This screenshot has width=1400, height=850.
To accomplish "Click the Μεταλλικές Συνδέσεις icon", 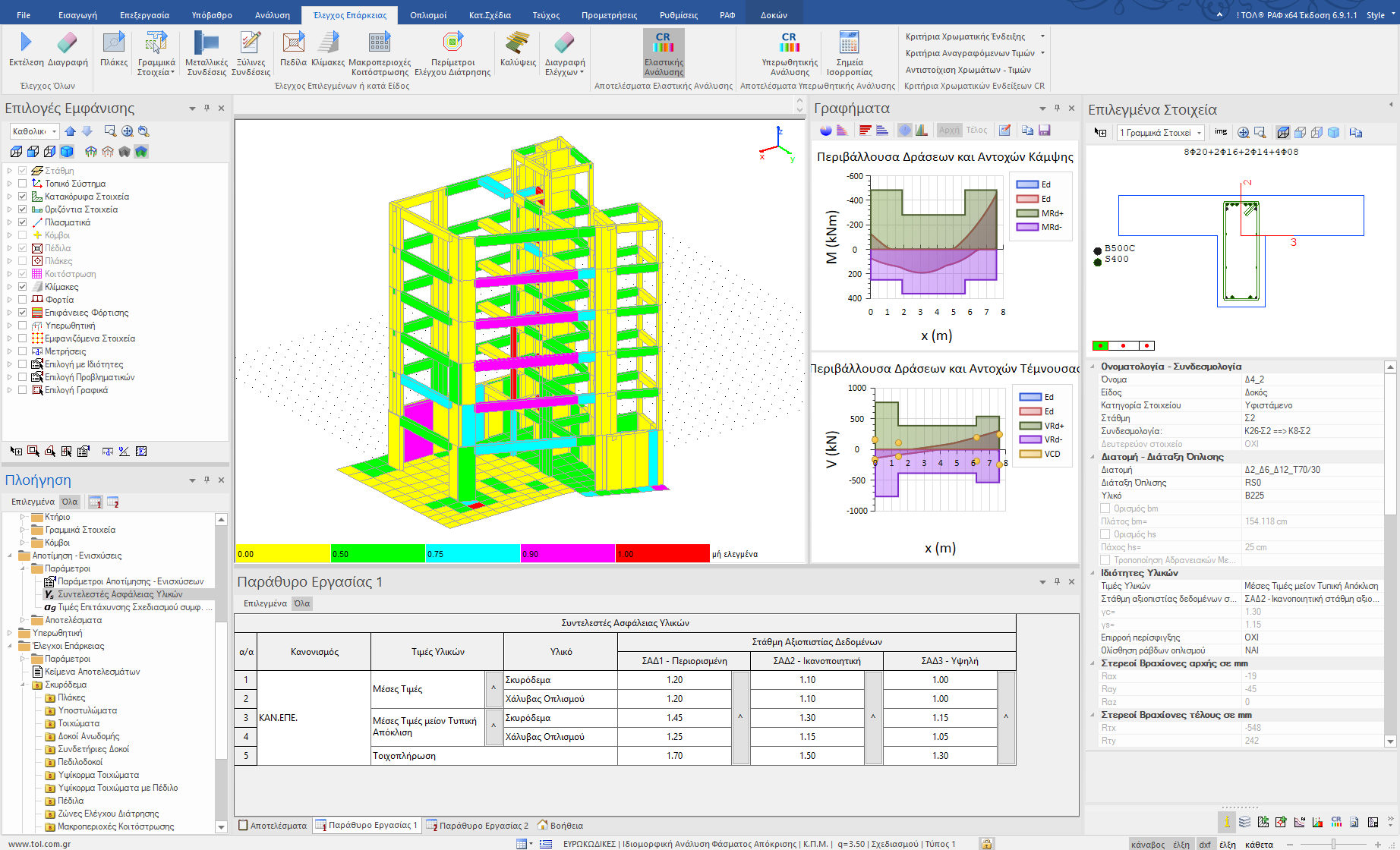I will 207,53.
